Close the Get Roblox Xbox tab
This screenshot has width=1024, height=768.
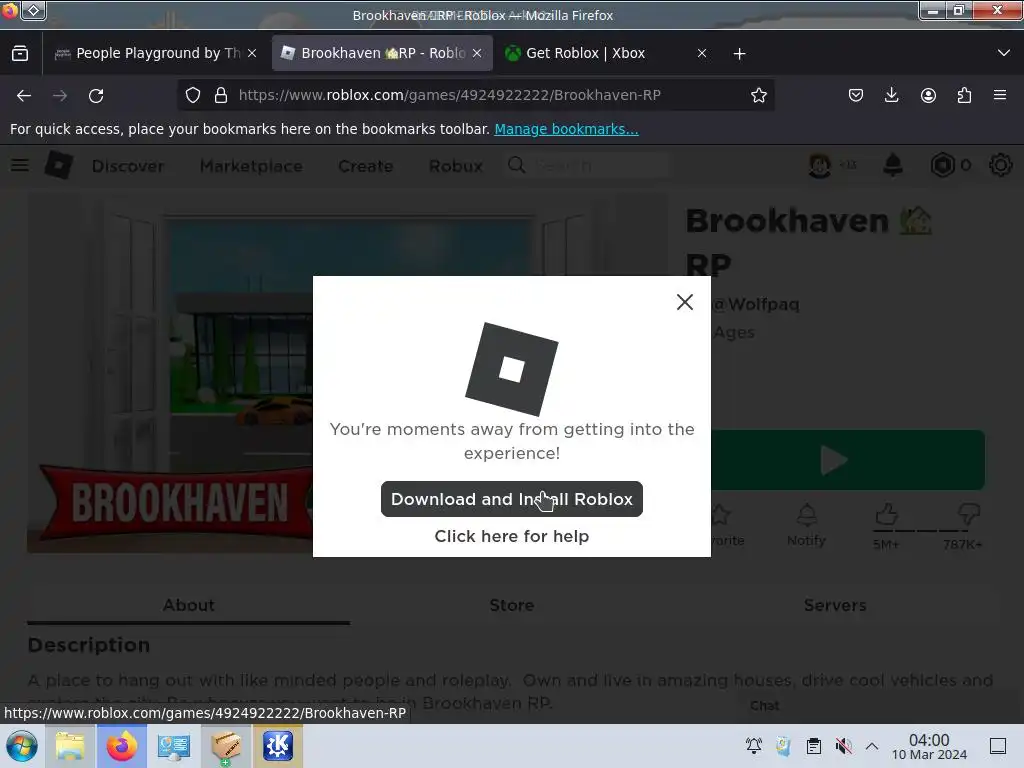702,53
